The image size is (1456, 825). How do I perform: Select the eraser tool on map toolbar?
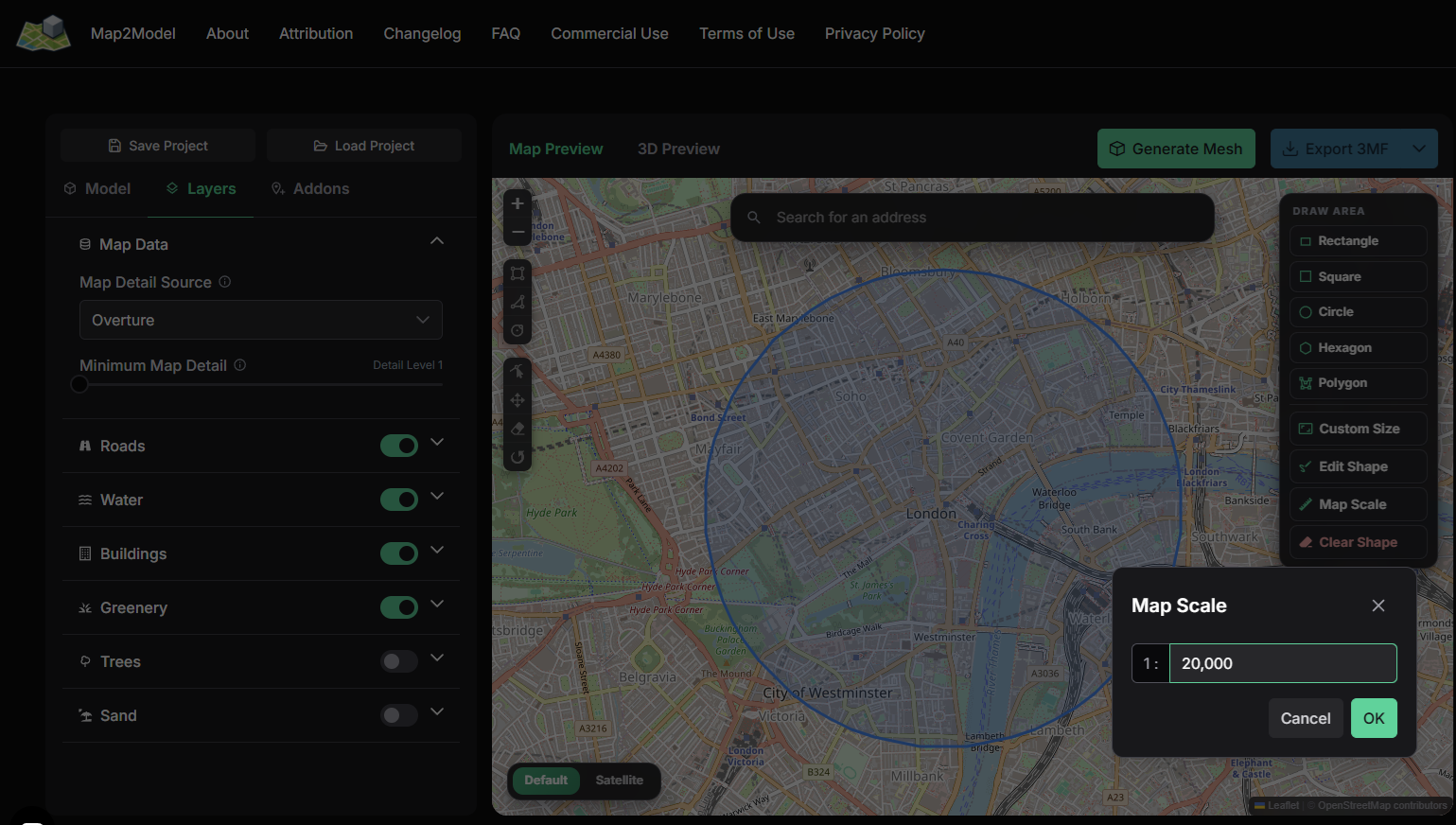pos(517,429)
